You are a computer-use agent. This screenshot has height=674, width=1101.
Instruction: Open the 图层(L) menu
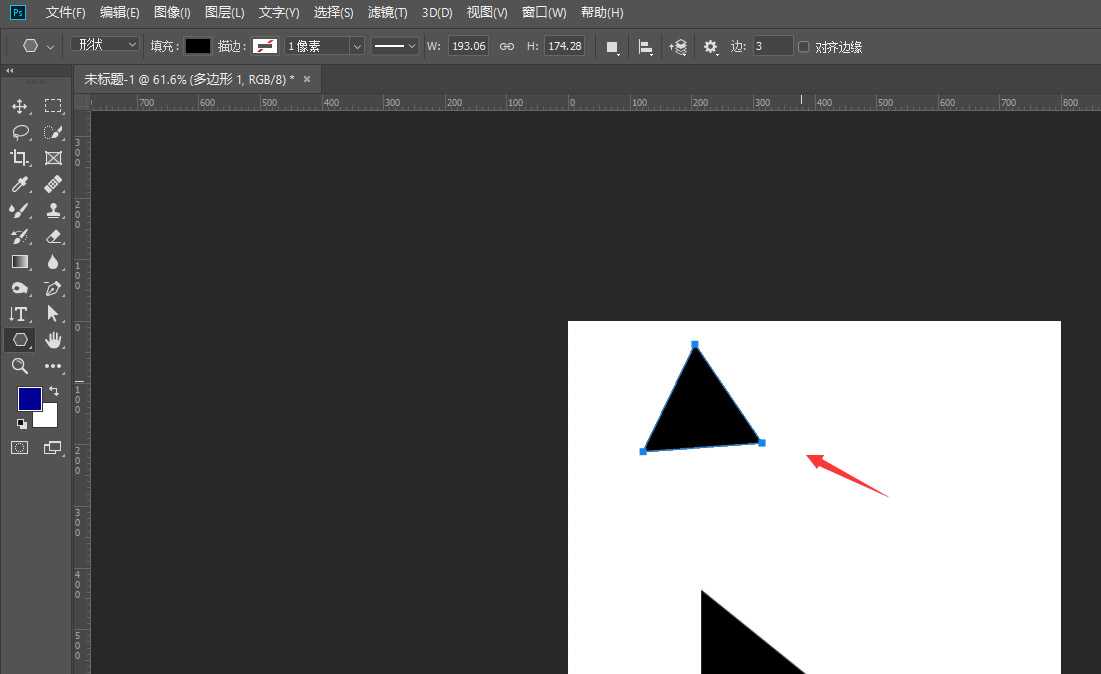click(224, 13)
